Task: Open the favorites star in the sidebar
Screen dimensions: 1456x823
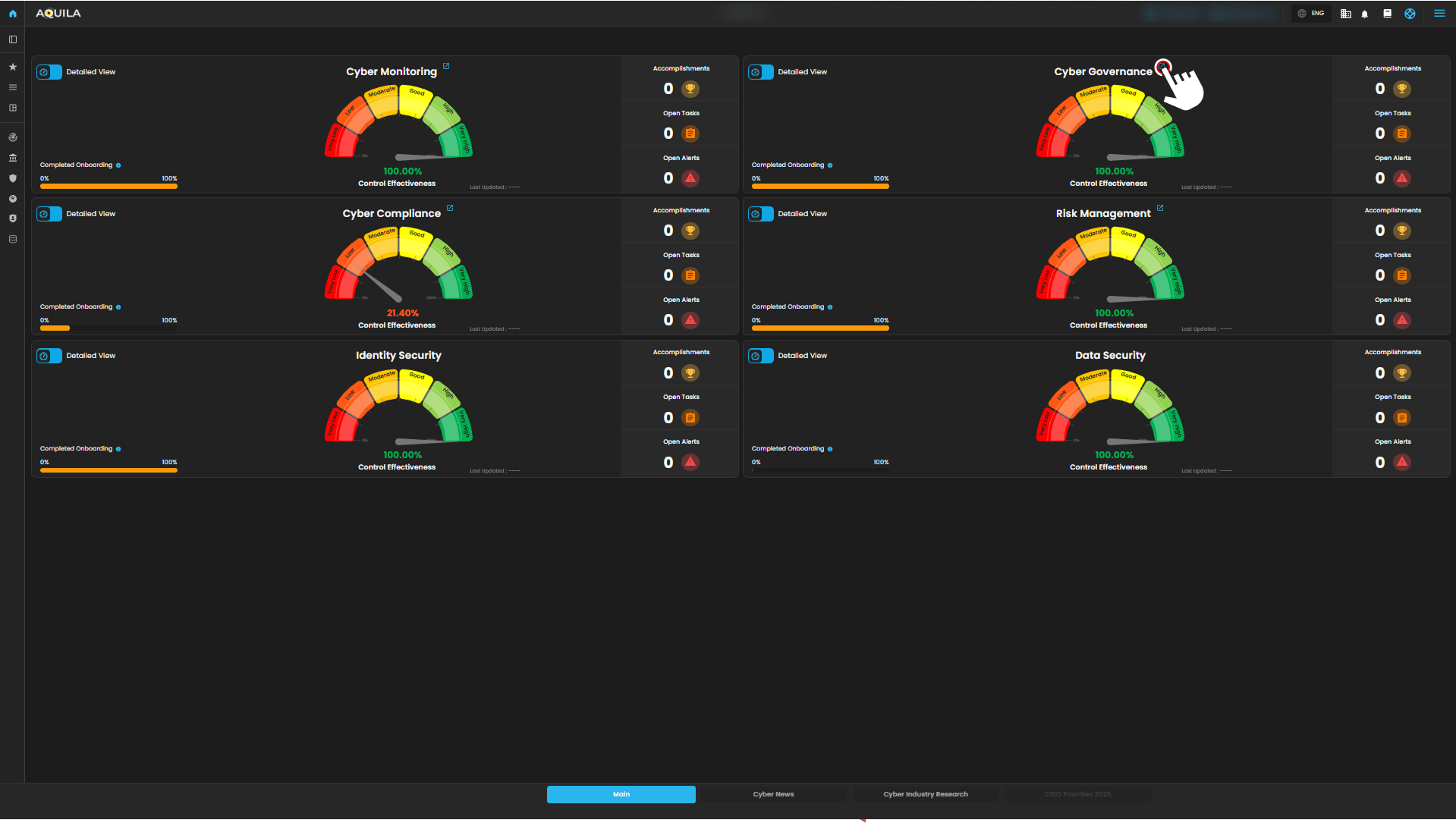Action: (x=13, y=67)
